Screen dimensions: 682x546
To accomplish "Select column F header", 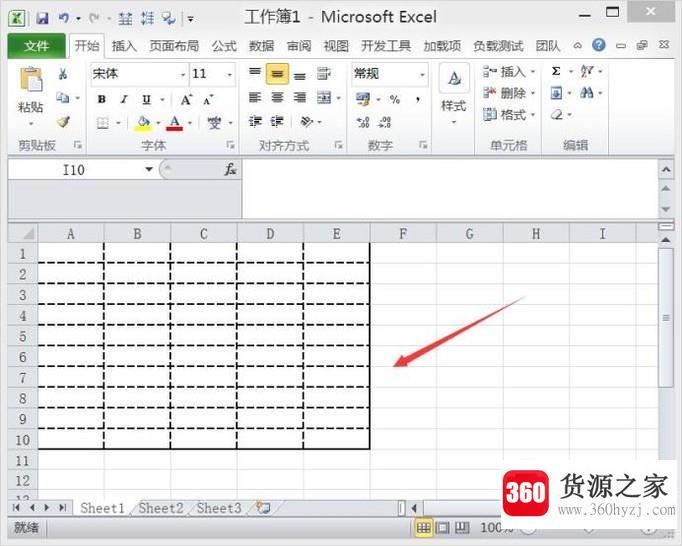I will (x=403, y=234).
